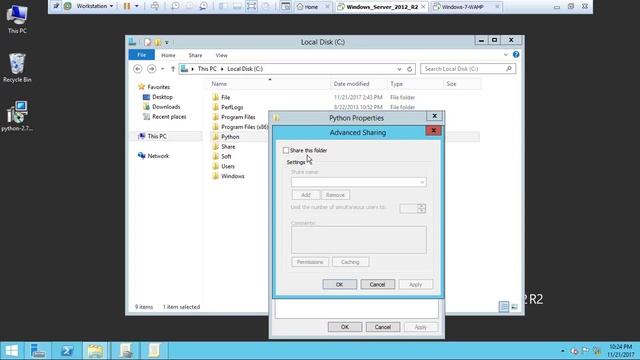The height and width of the screenshot is (360, 640).
Task: Open the Recycle Bin desktop icon
Action: coord(17,68)
